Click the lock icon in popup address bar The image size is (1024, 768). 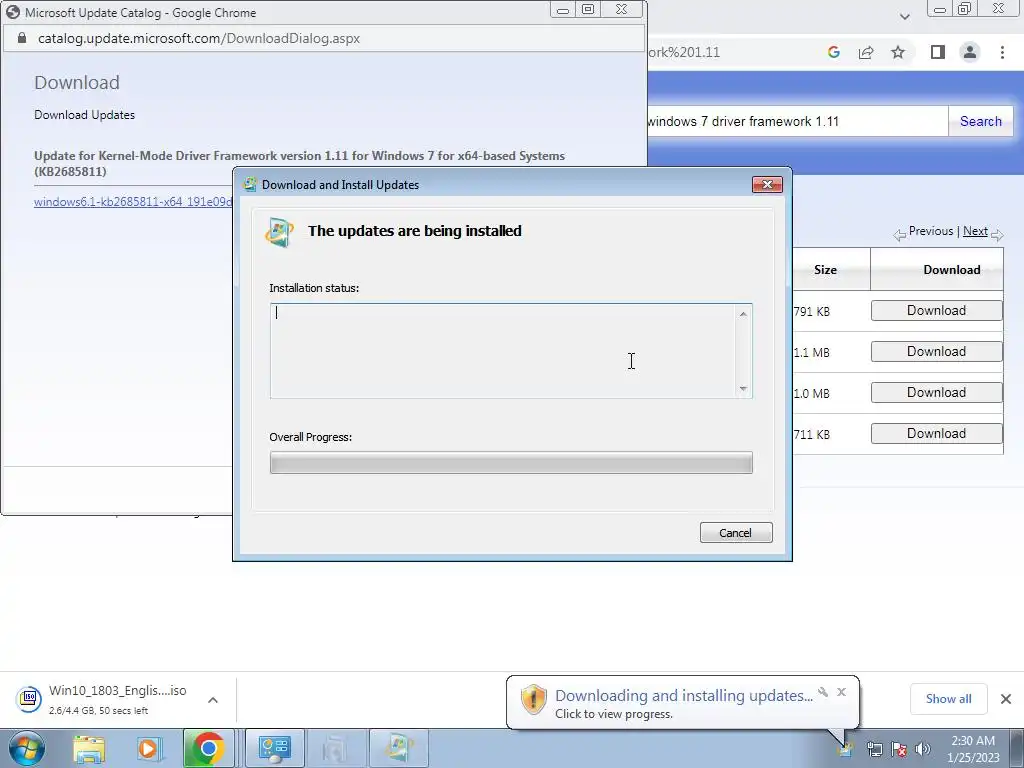click(22, 39)
